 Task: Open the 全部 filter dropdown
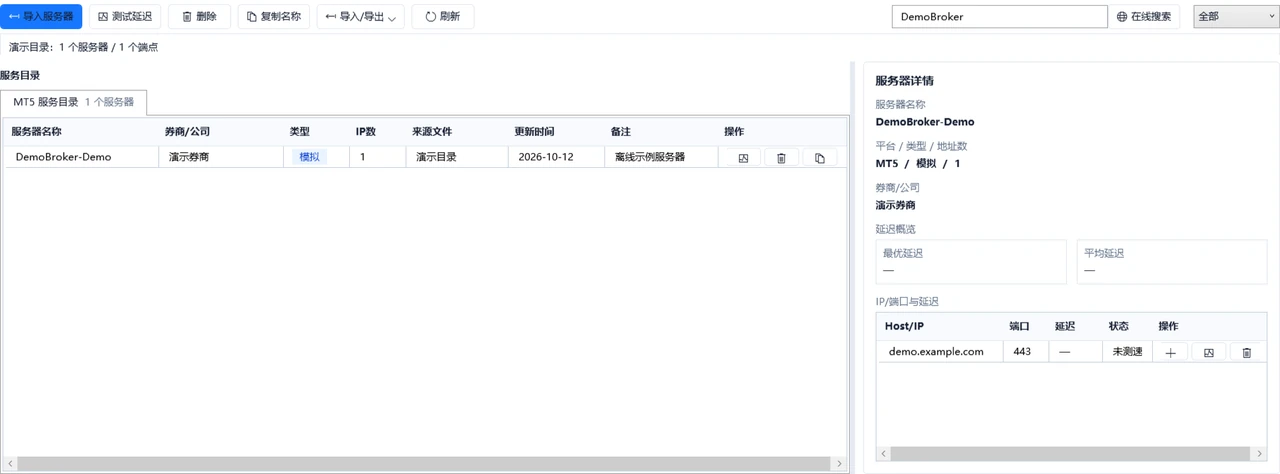(1236, 17)
